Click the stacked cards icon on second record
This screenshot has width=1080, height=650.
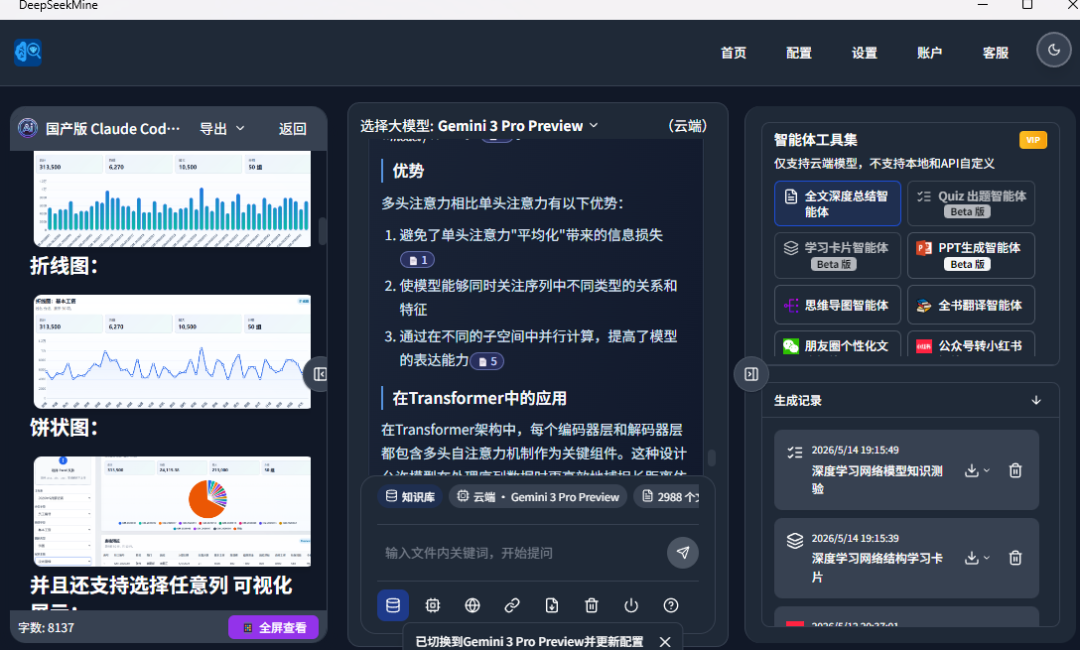click(794, 541)
